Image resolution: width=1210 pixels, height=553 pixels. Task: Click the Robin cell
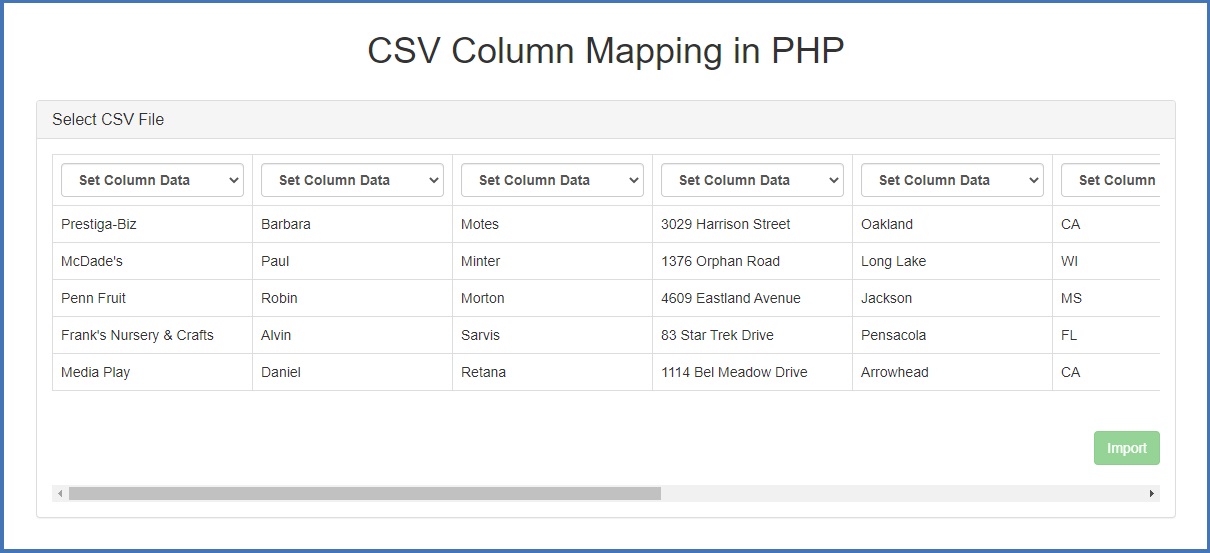pos(352,298)
